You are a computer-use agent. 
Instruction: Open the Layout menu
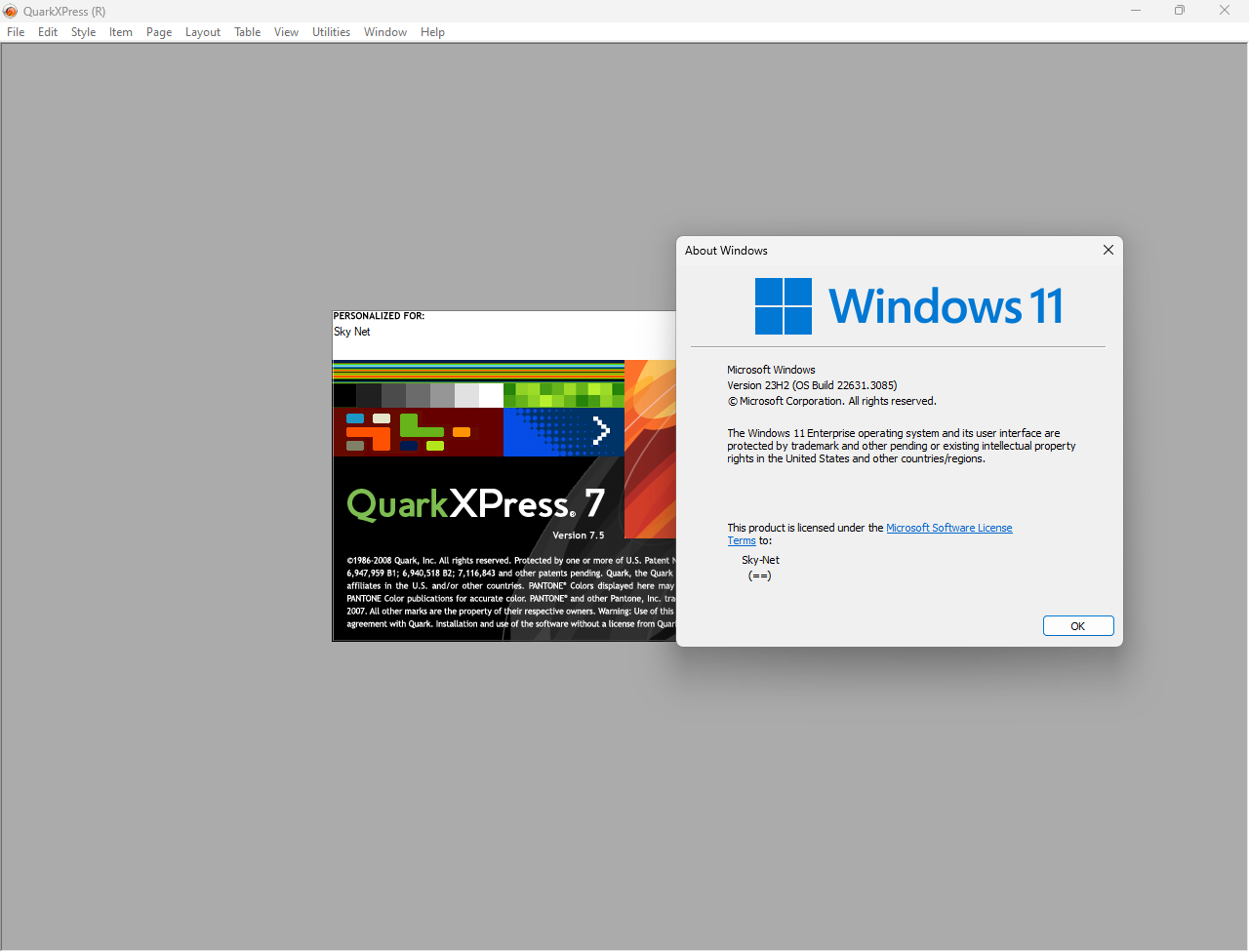[203, 32]
